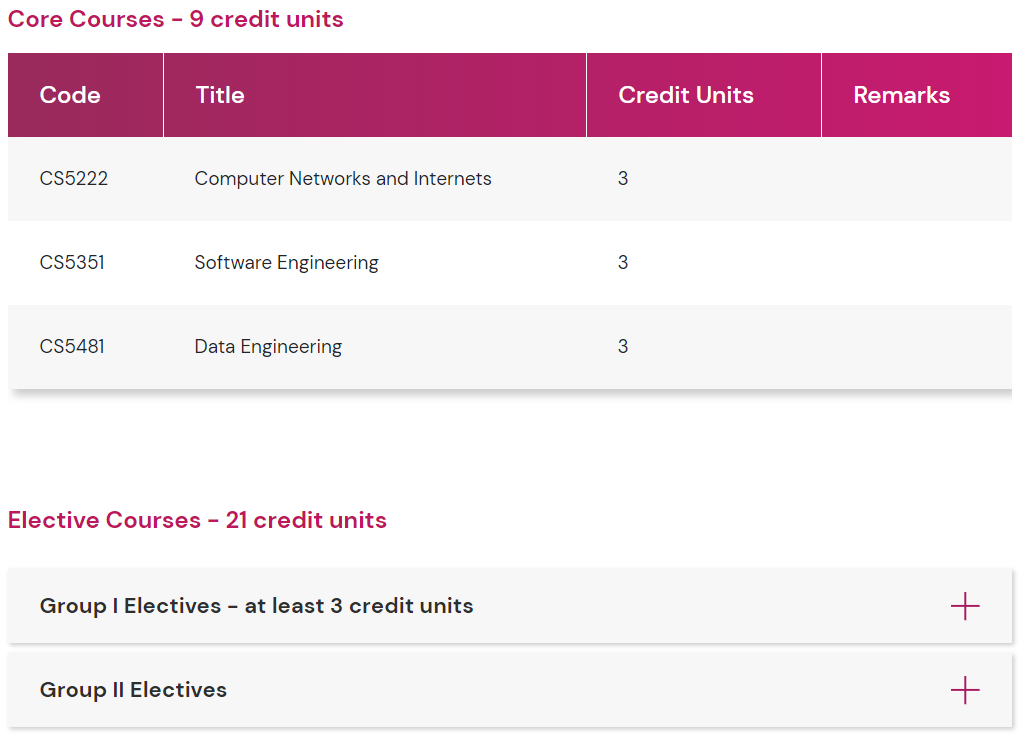Click Software Engineering course title
The width and height of the screenshot is (1020, 735).
coord(286,263)
